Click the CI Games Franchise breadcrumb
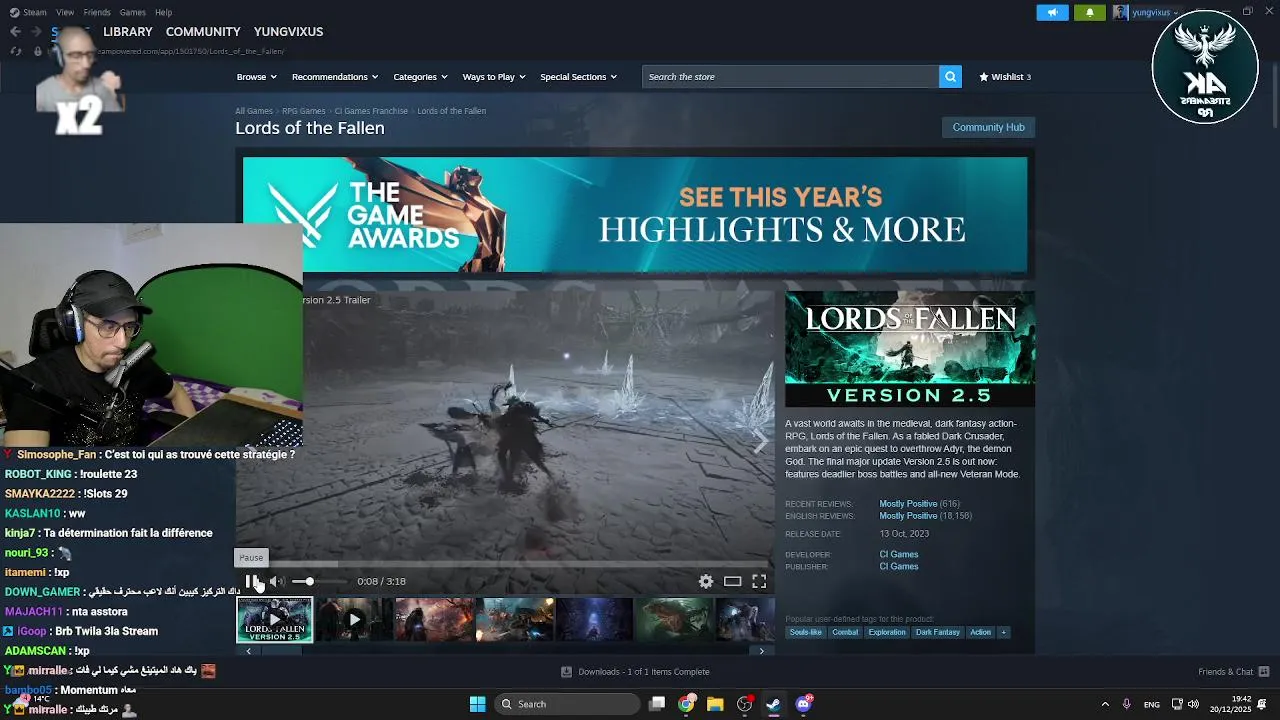Screen dimensions: 1280x720 click(x=371, y=111)
